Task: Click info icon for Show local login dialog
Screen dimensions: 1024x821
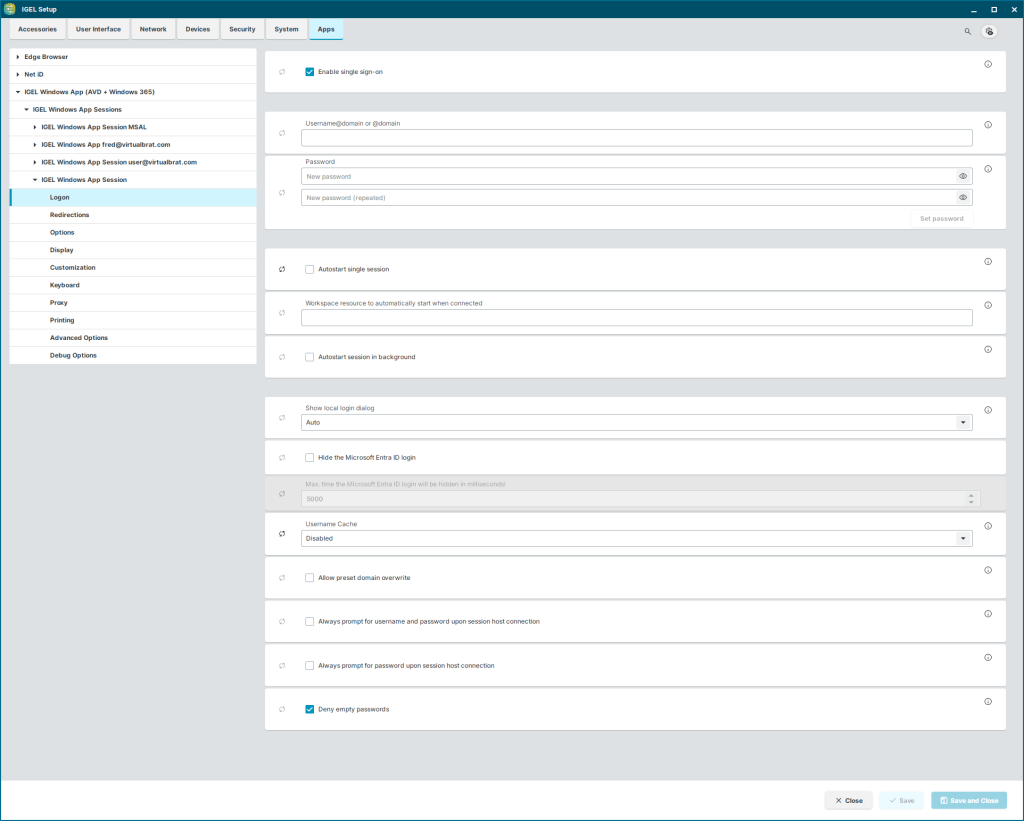Action: coord(988,410)
